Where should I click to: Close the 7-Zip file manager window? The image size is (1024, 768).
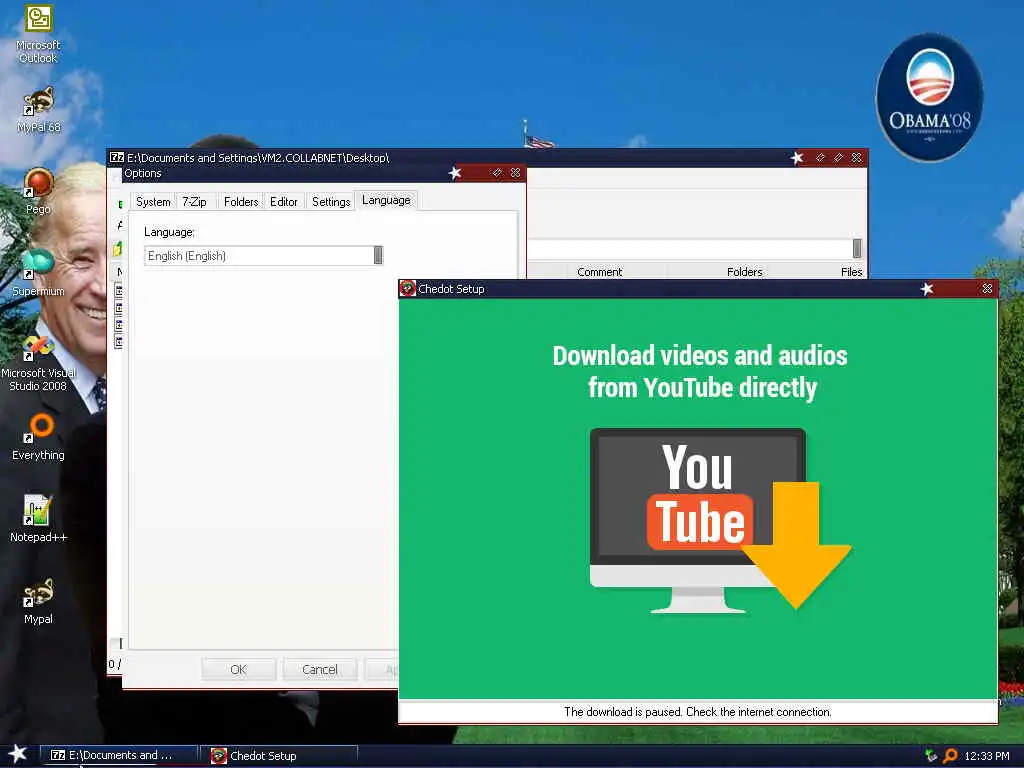(857, 157)
